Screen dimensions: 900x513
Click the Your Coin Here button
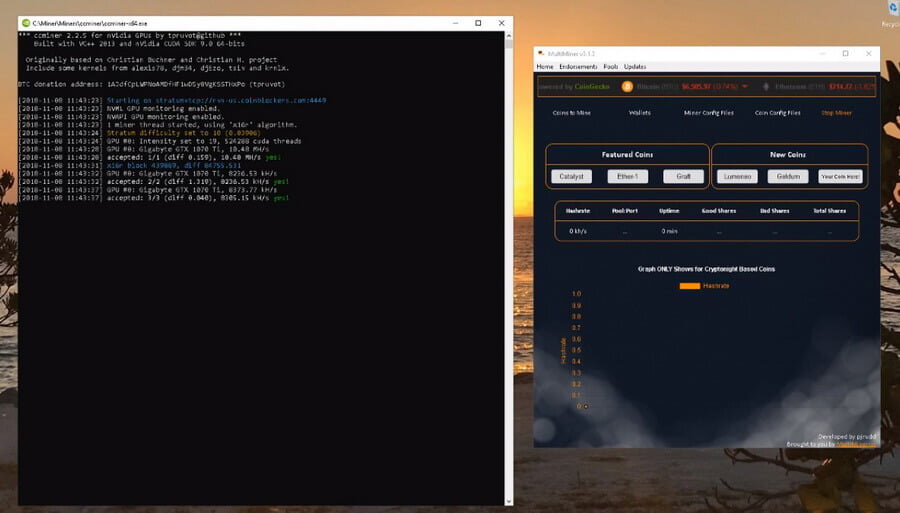point(840,176)
